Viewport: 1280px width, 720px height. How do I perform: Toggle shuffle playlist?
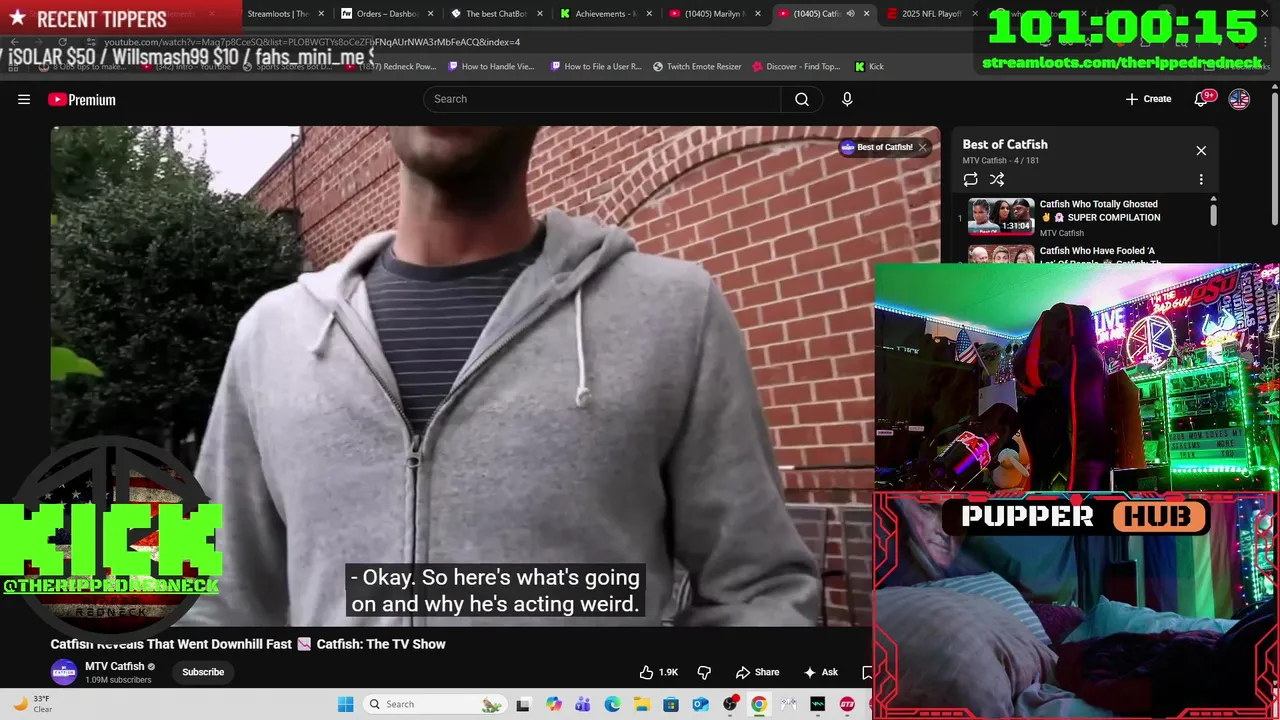pos(997,179)
